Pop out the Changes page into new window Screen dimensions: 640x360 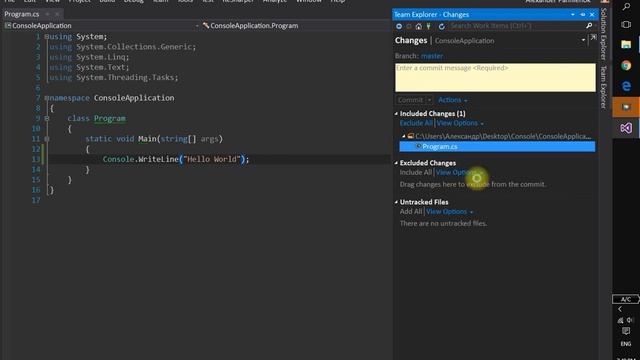pos(593,38)
